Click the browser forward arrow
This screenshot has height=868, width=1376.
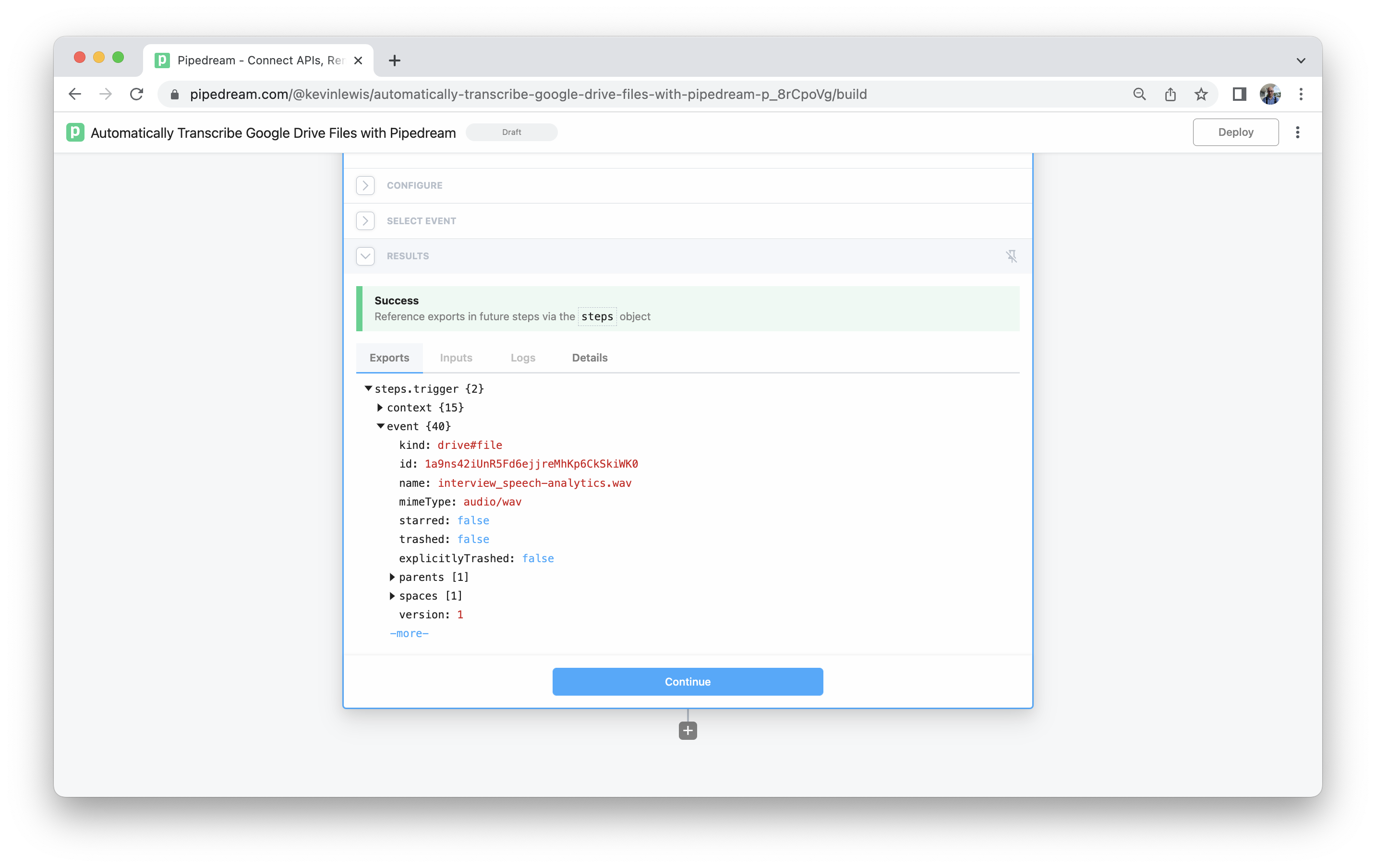pyautogui.click(x=106, y=94)
